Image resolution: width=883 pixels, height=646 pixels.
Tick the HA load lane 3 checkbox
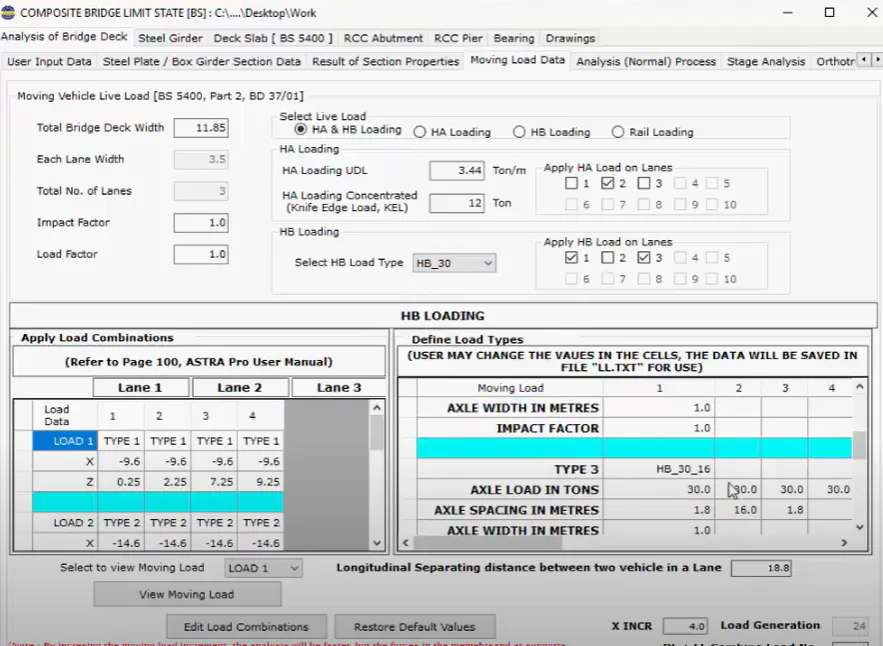(x=644, y=183)
